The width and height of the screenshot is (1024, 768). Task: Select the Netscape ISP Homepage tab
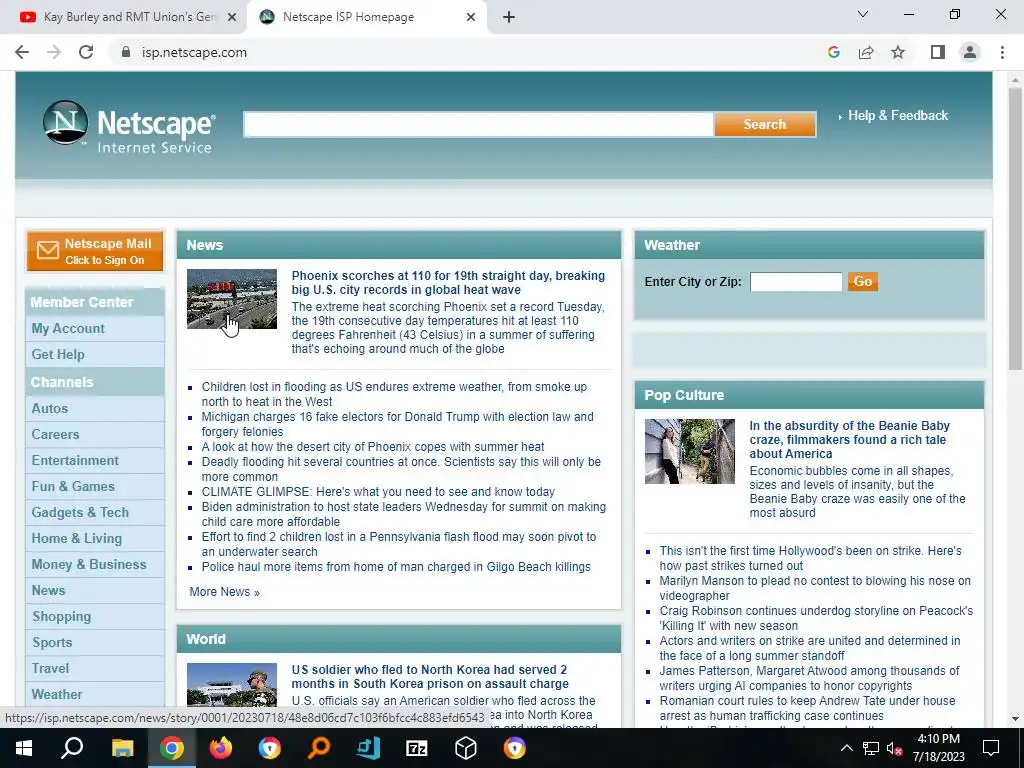(366, 17)
